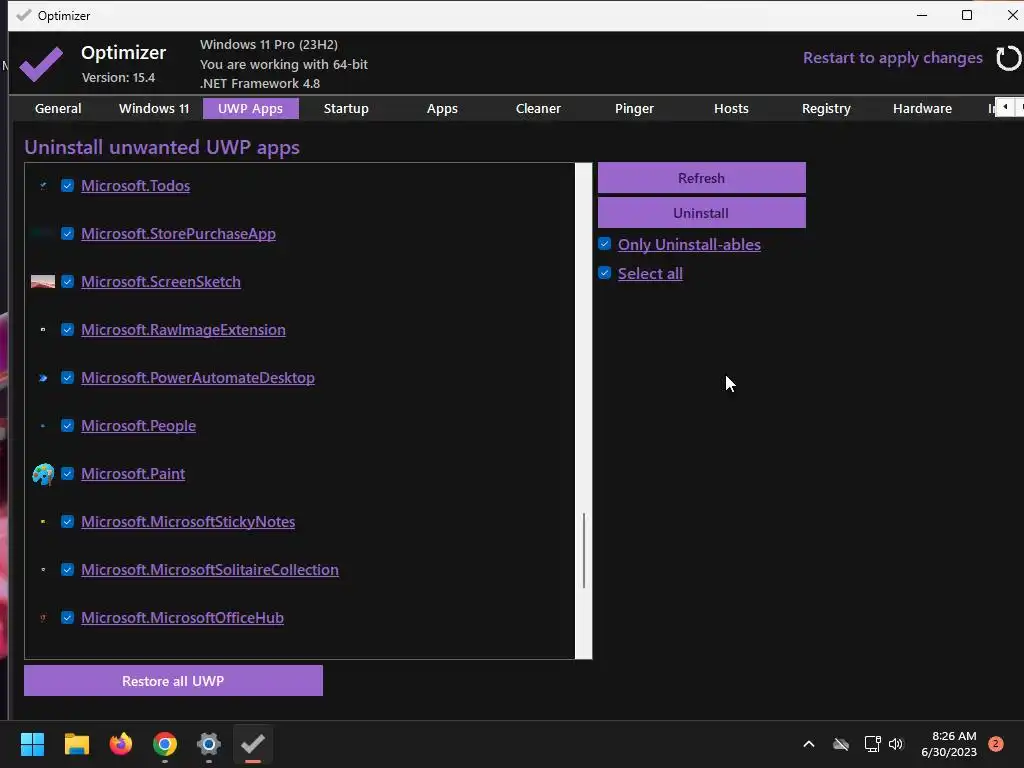Image resolution: width=1024 pixels, height=768 pixels.
Task: Open the Apps tab
Action: 442,108
